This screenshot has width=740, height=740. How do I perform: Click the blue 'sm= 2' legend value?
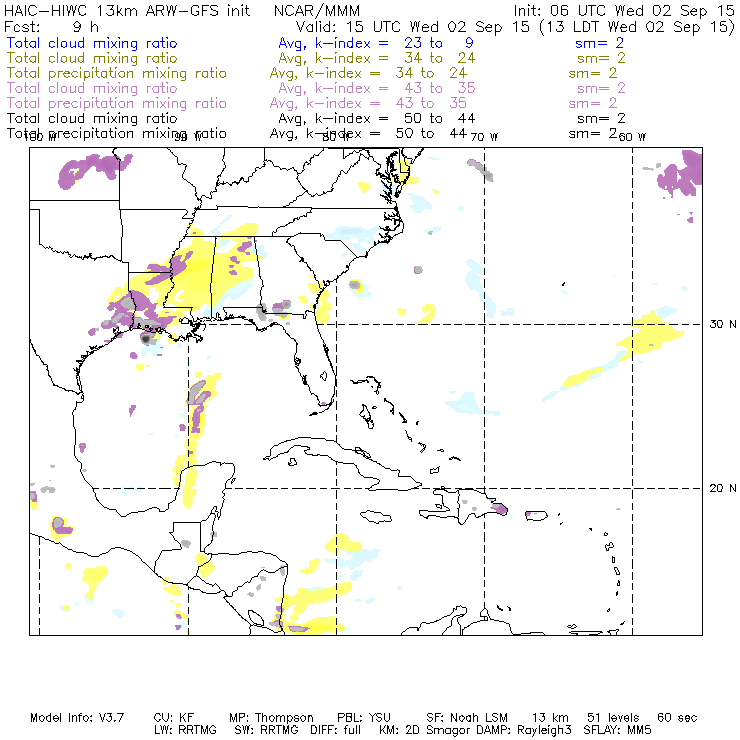[x=600, y=43]
